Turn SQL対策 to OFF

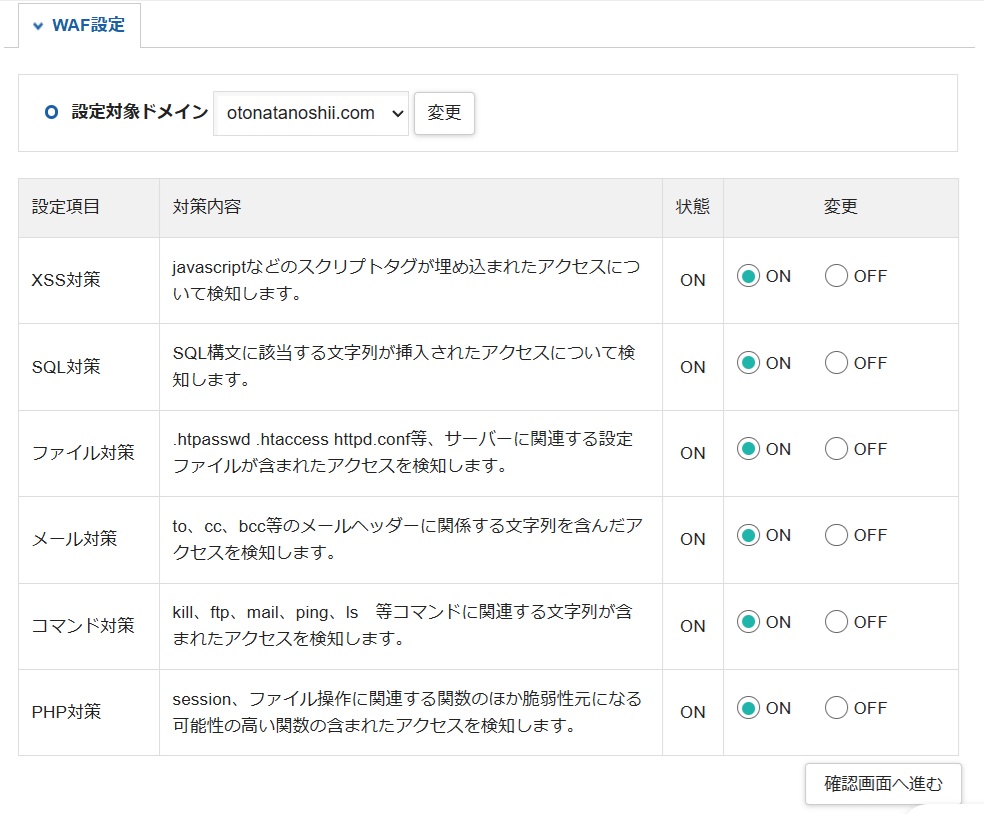(x=836, y=363)
